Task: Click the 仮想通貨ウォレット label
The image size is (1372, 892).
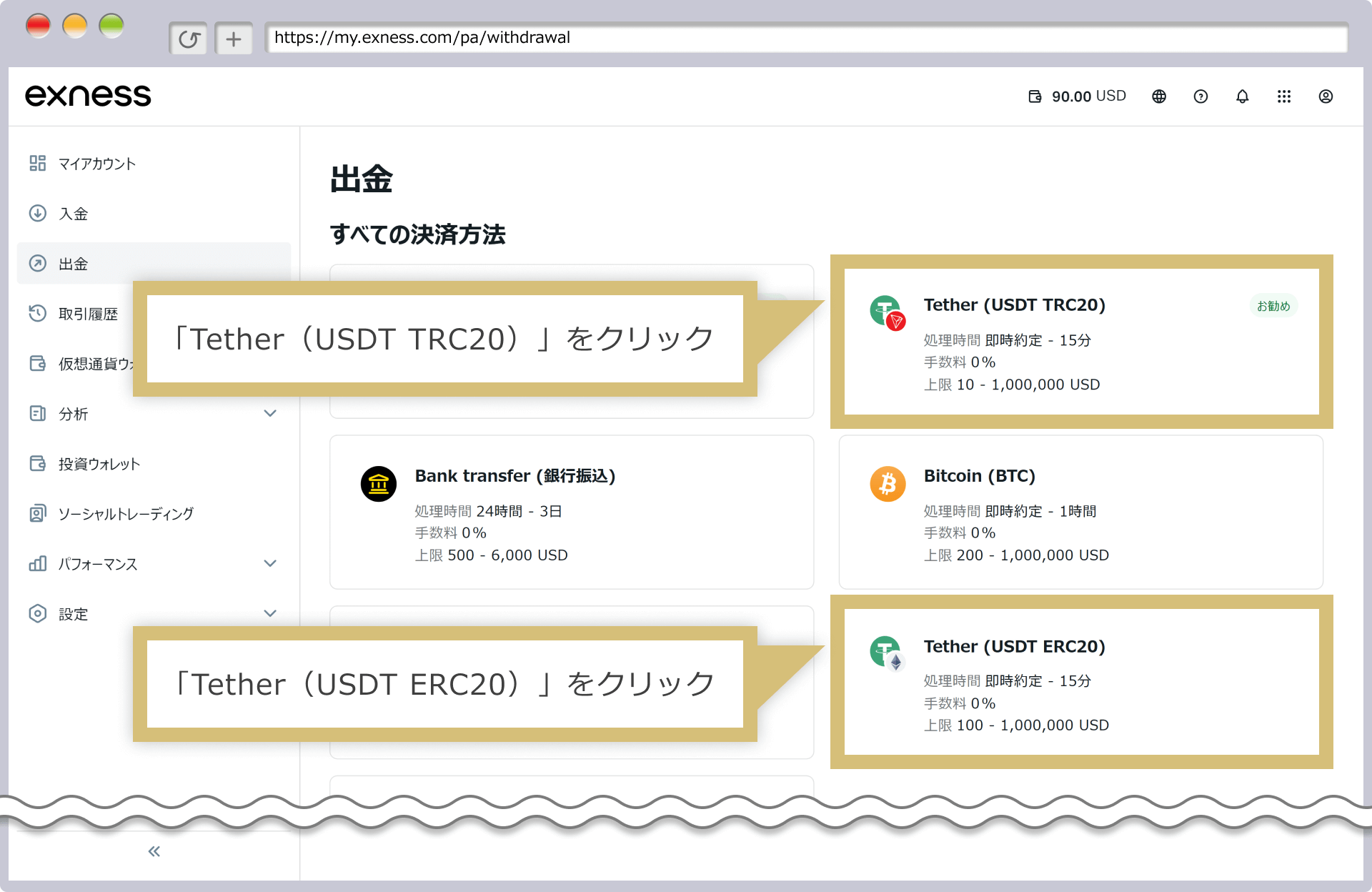Action: tap(96, 364)
